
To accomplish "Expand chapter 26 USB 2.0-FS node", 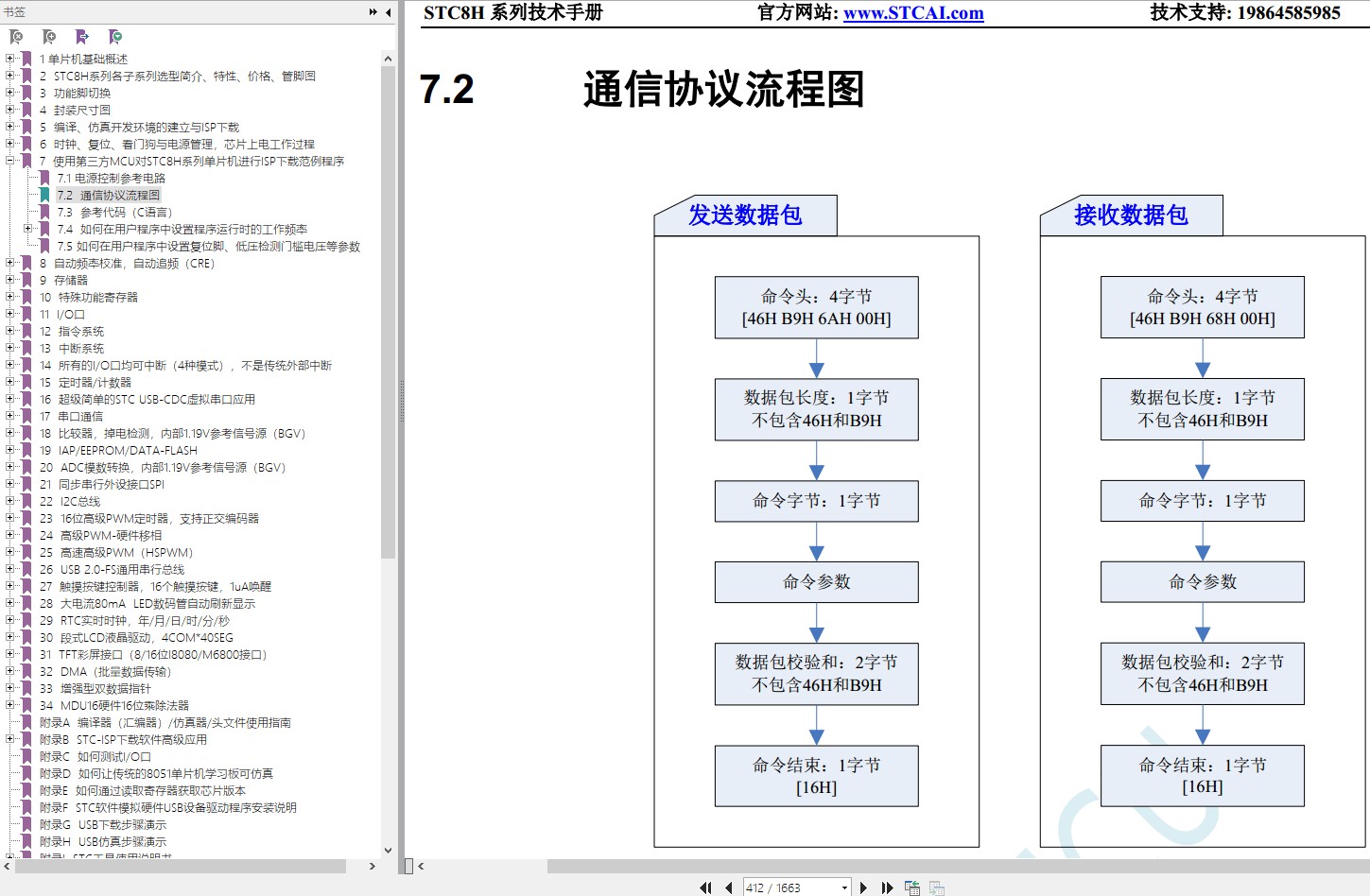I will click(10, 569).
